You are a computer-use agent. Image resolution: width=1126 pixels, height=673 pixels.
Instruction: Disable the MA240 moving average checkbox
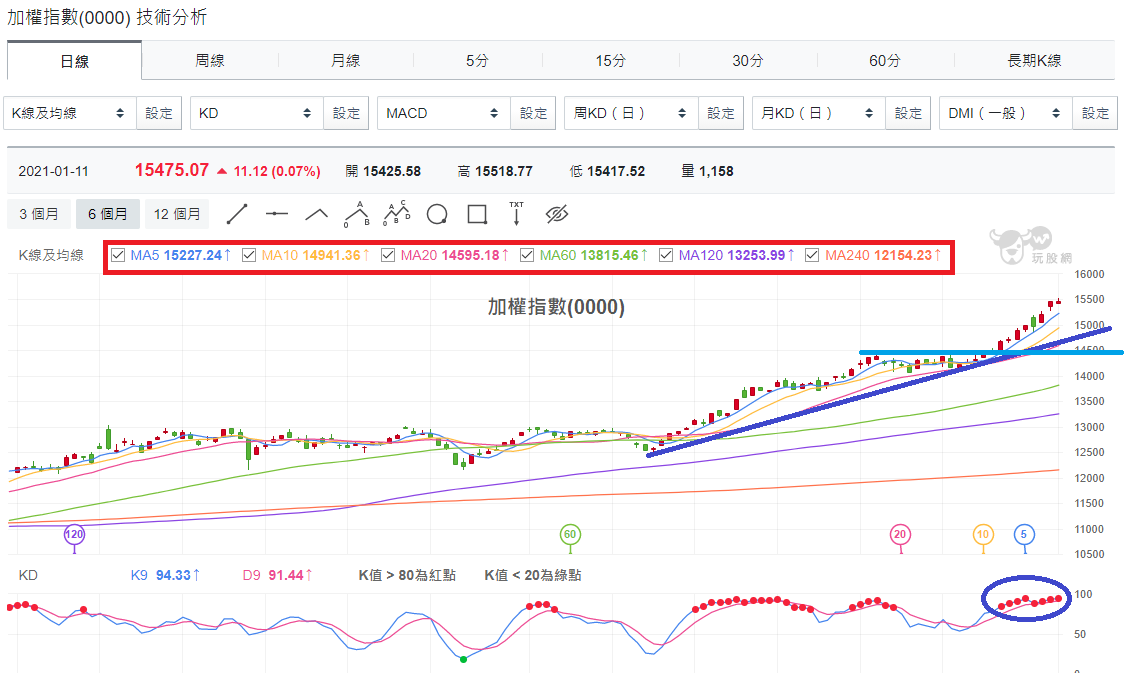(x=812, y=255)
